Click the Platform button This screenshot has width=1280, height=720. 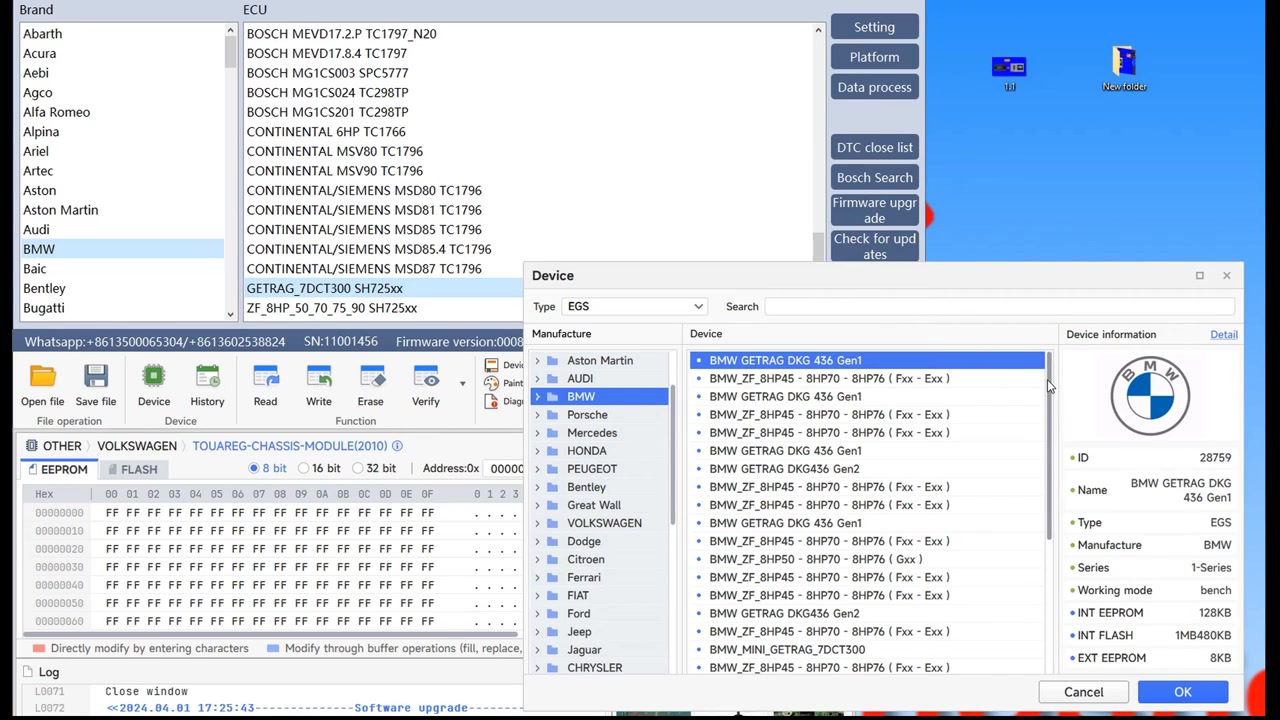coord(874,57)
